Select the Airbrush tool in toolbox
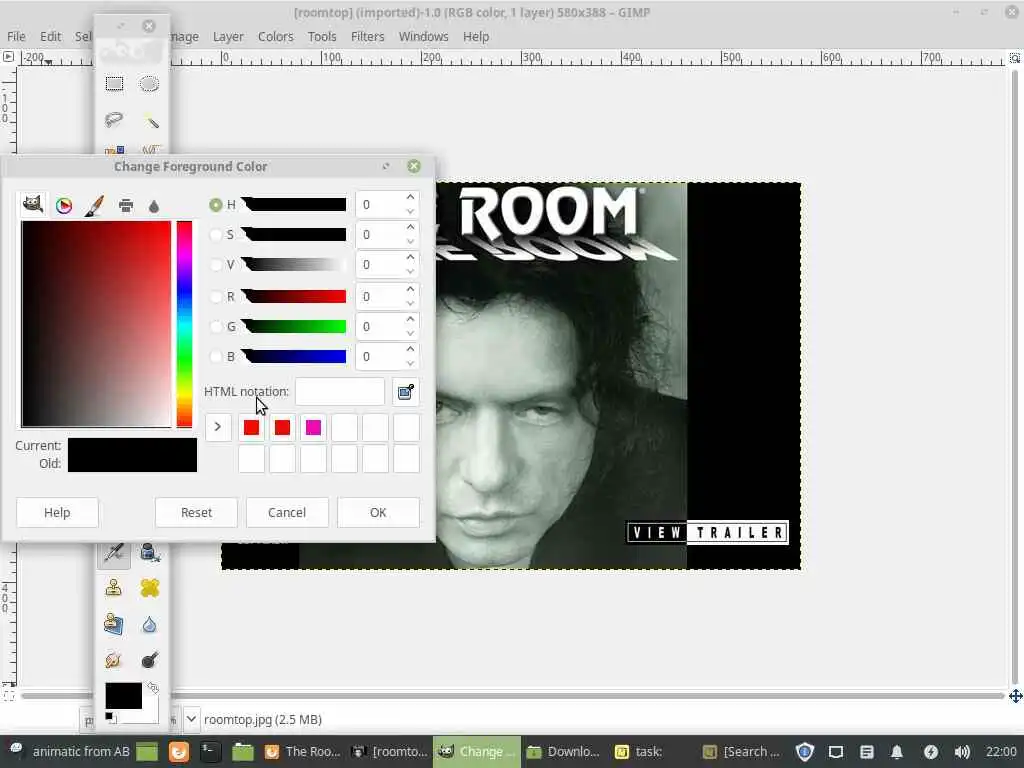This screenshot has height=768, width=1024. point(114,552)
